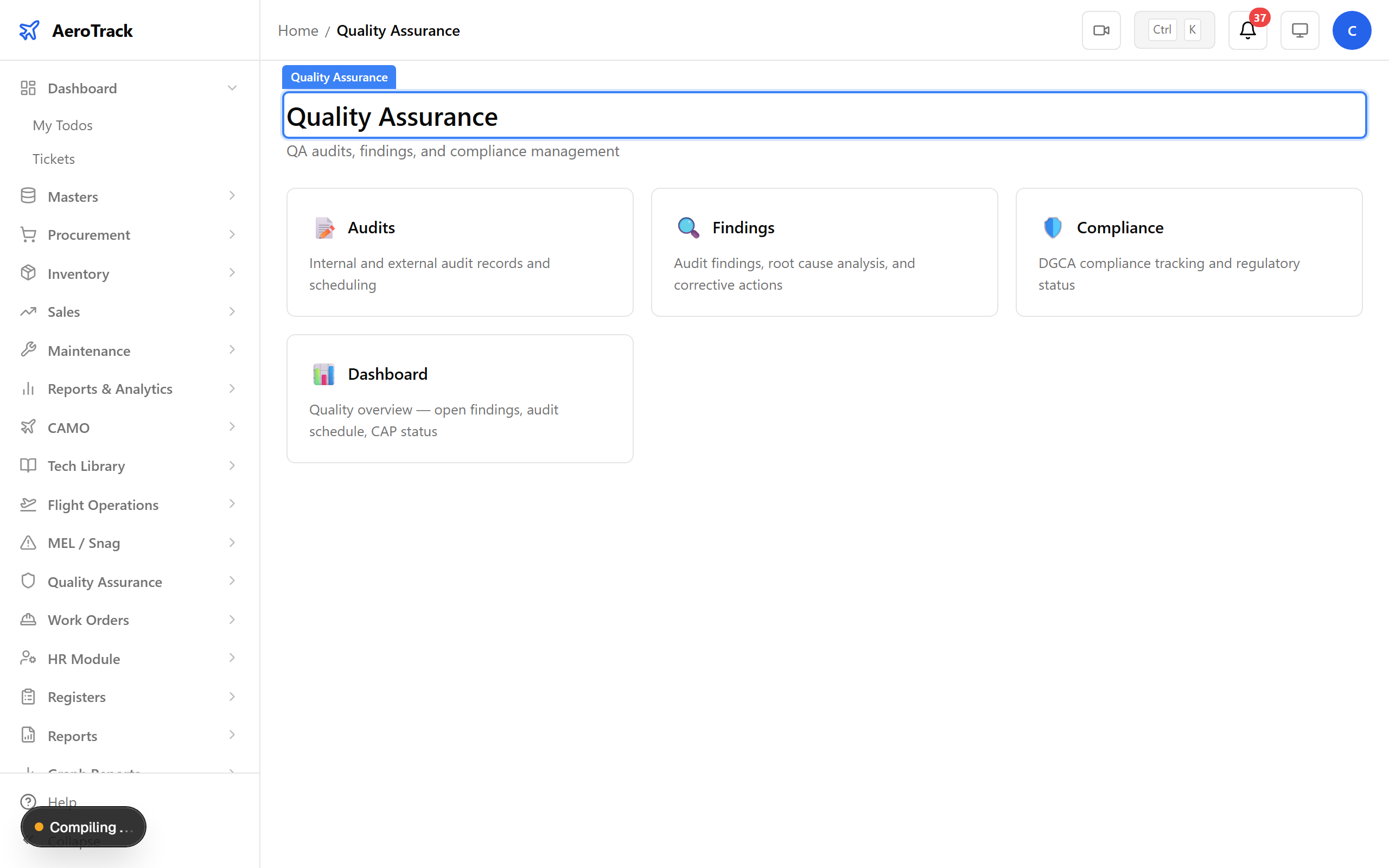Expand the Reports & Analytics menu
1389x868 pixels.
pyautogui.click(x=232, y=388)
